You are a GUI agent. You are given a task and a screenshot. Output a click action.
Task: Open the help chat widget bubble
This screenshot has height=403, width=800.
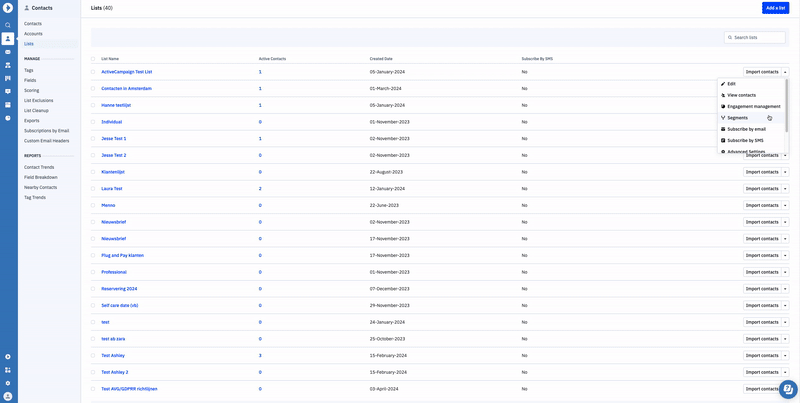[x=788, y=389]
